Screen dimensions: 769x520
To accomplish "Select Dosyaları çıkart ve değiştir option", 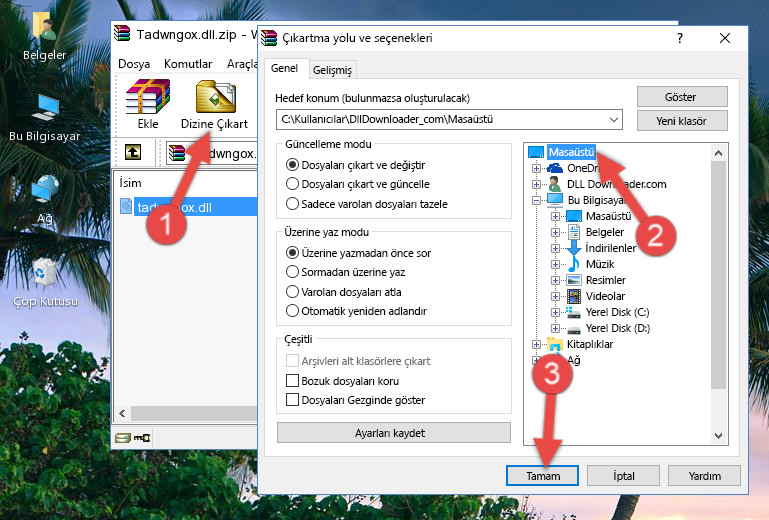I will (292, 165).
